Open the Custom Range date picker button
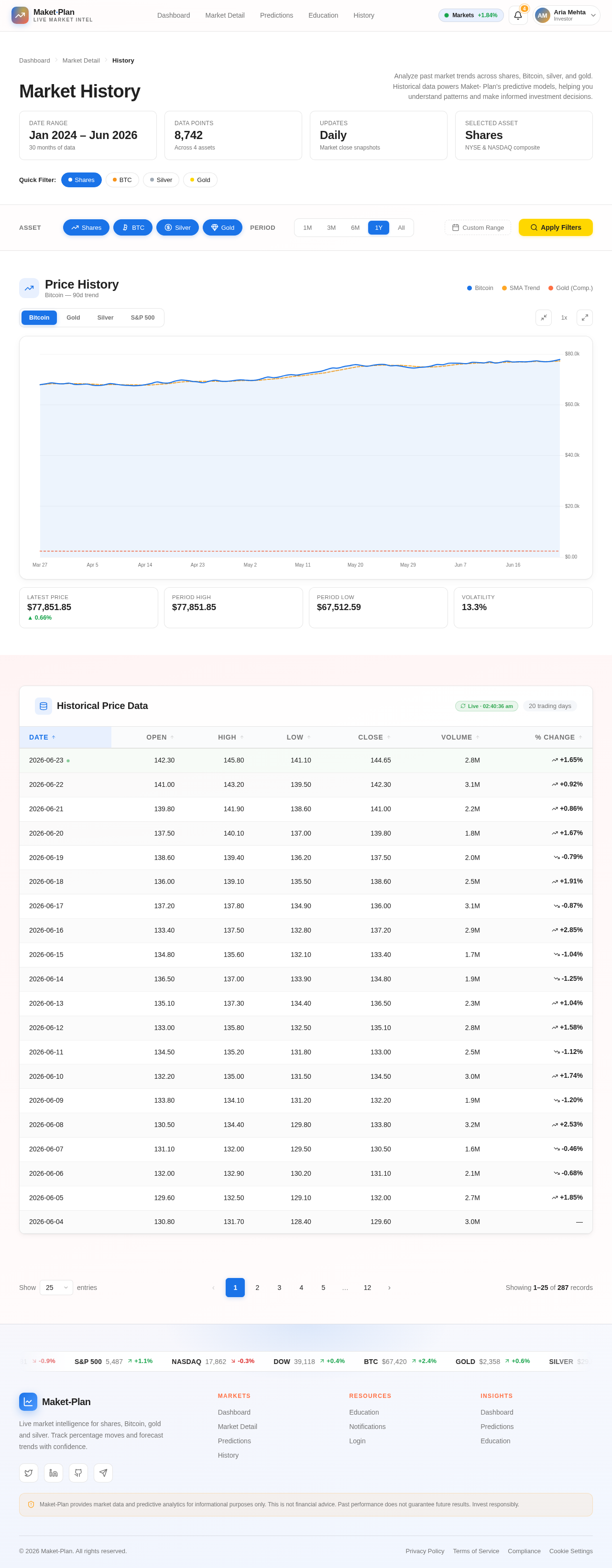This screenshot has height=1568, width=612. (x=478, y=228)
